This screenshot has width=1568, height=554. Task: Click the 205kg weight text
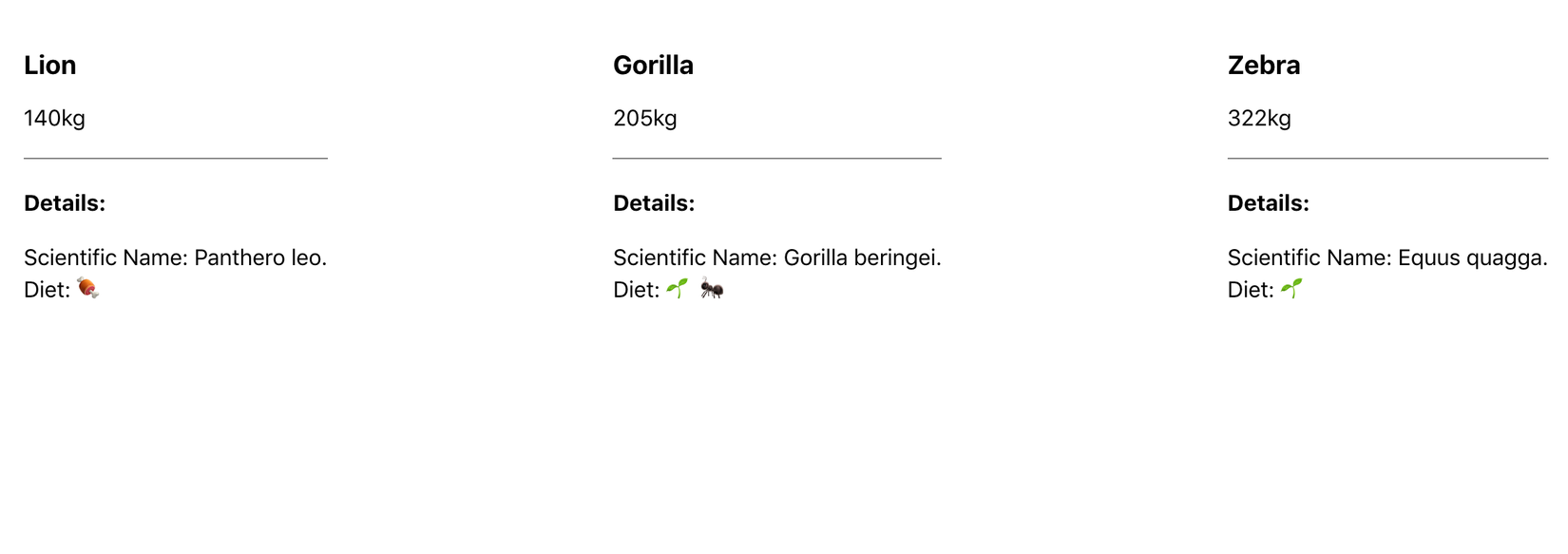click(644, 119)
